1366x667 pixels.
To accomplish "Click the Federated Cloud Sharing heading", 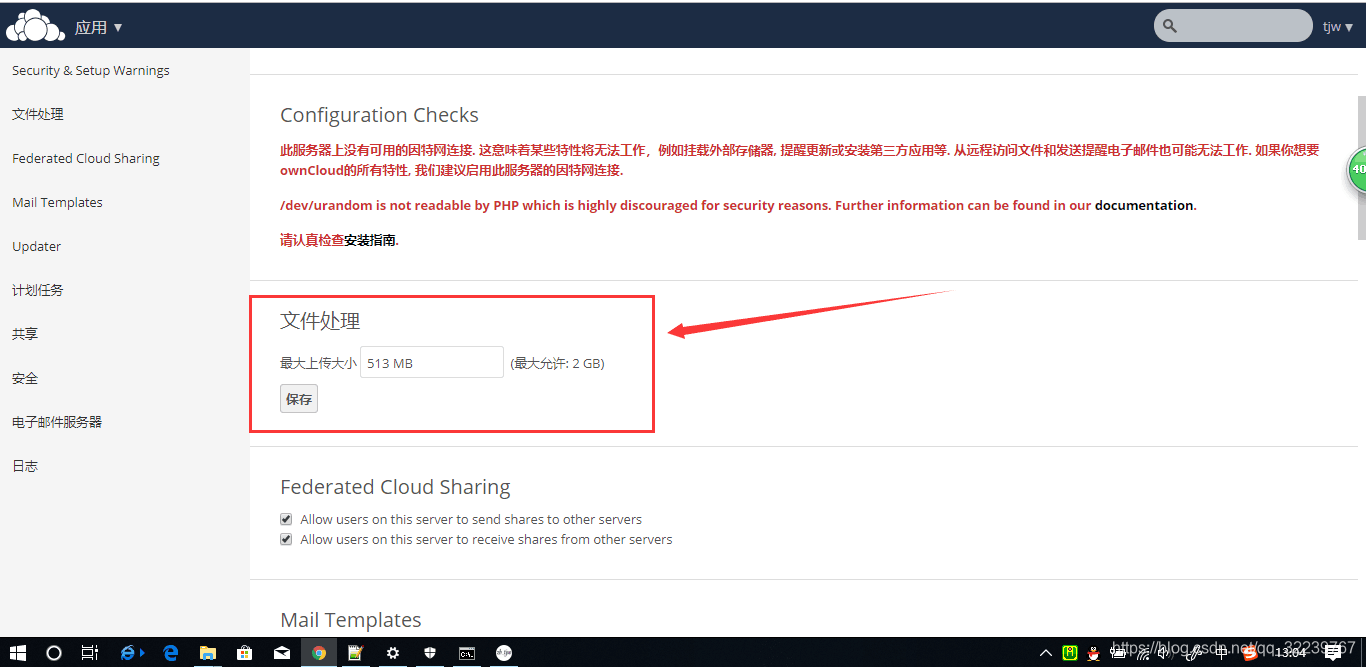I will [x=395, y=487].
